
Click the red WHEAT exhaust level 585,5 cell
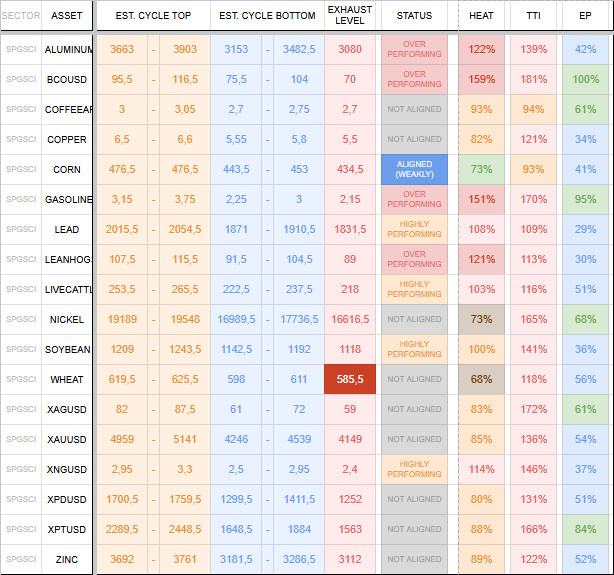(350, 379)
